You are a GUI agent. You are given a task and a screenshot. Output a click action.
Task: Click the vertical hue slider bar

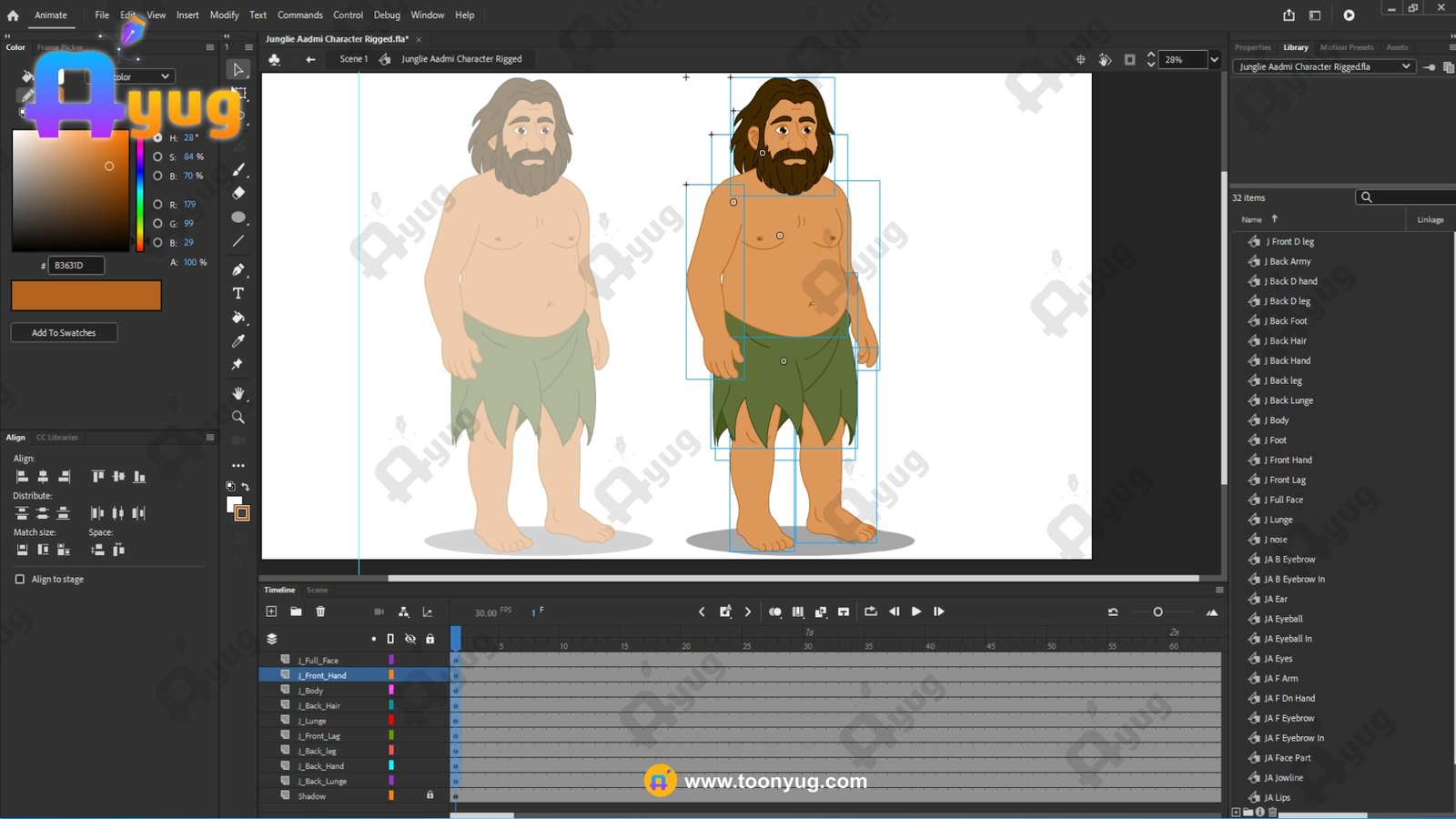click(x=139, y=191)
